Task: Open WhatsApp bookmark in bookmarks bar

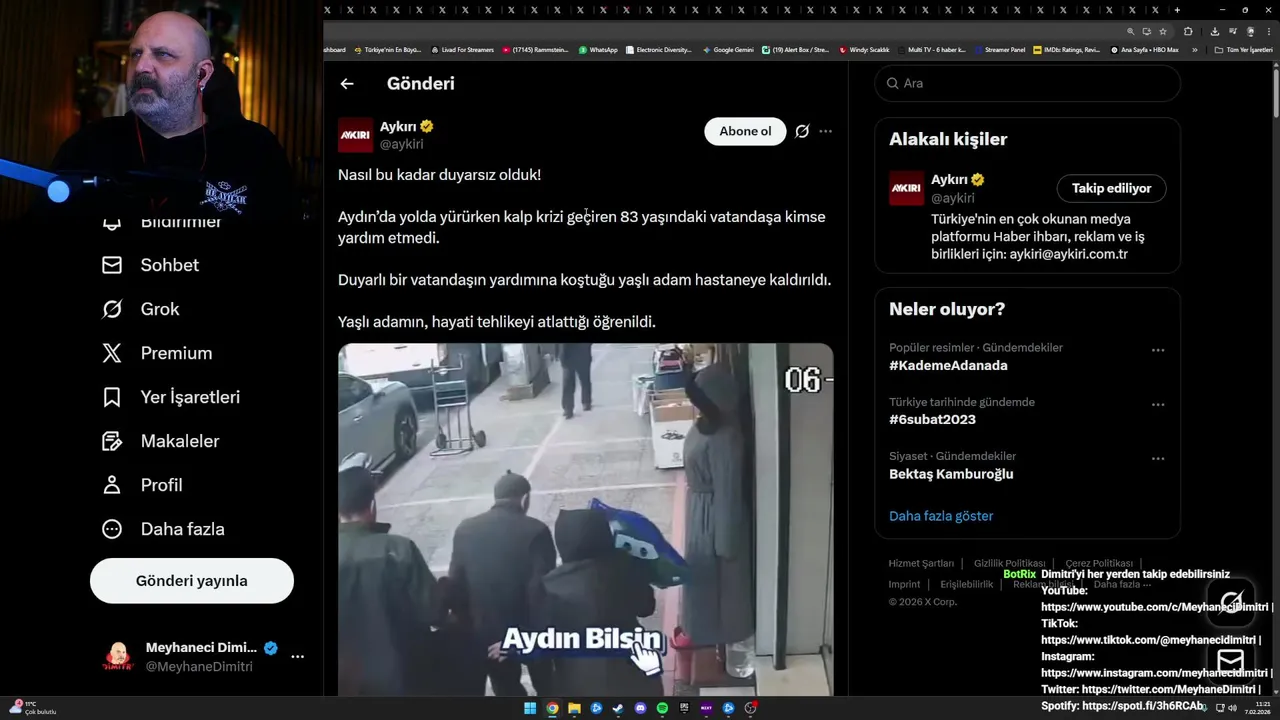Action: pos(598,50)
